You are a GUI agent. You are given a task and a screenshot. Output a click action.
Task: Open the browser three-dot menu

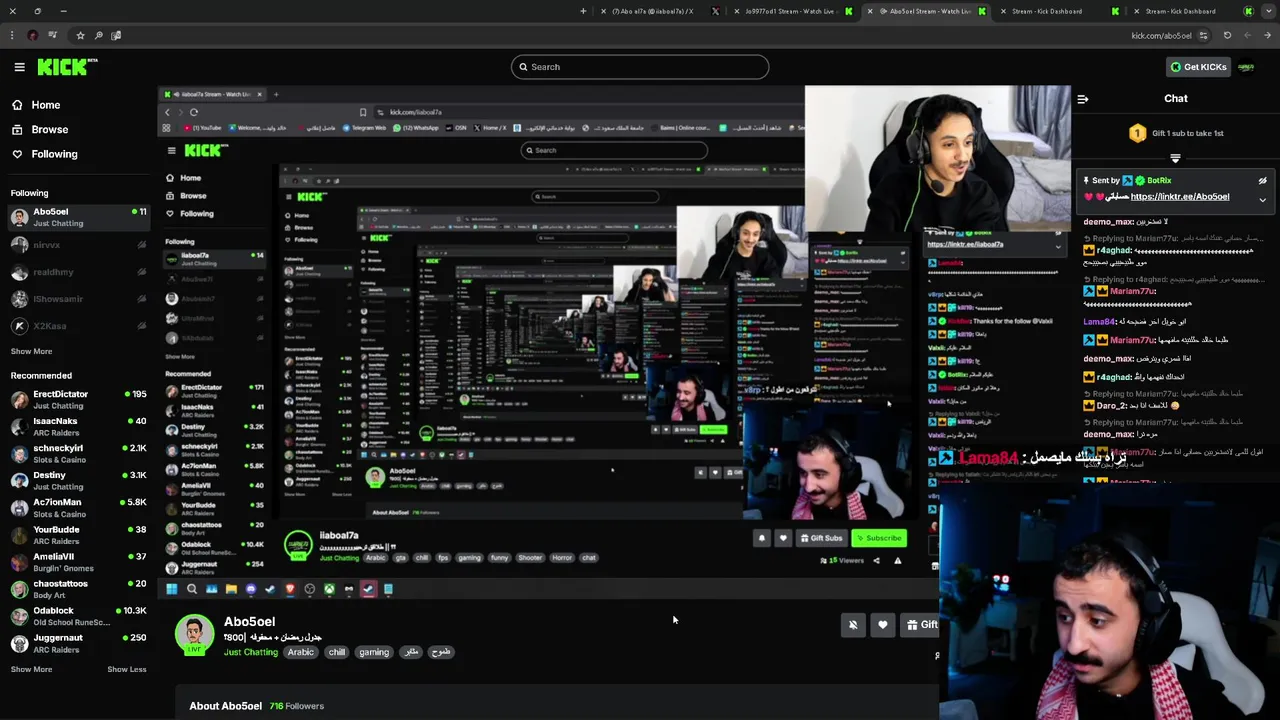14,36
